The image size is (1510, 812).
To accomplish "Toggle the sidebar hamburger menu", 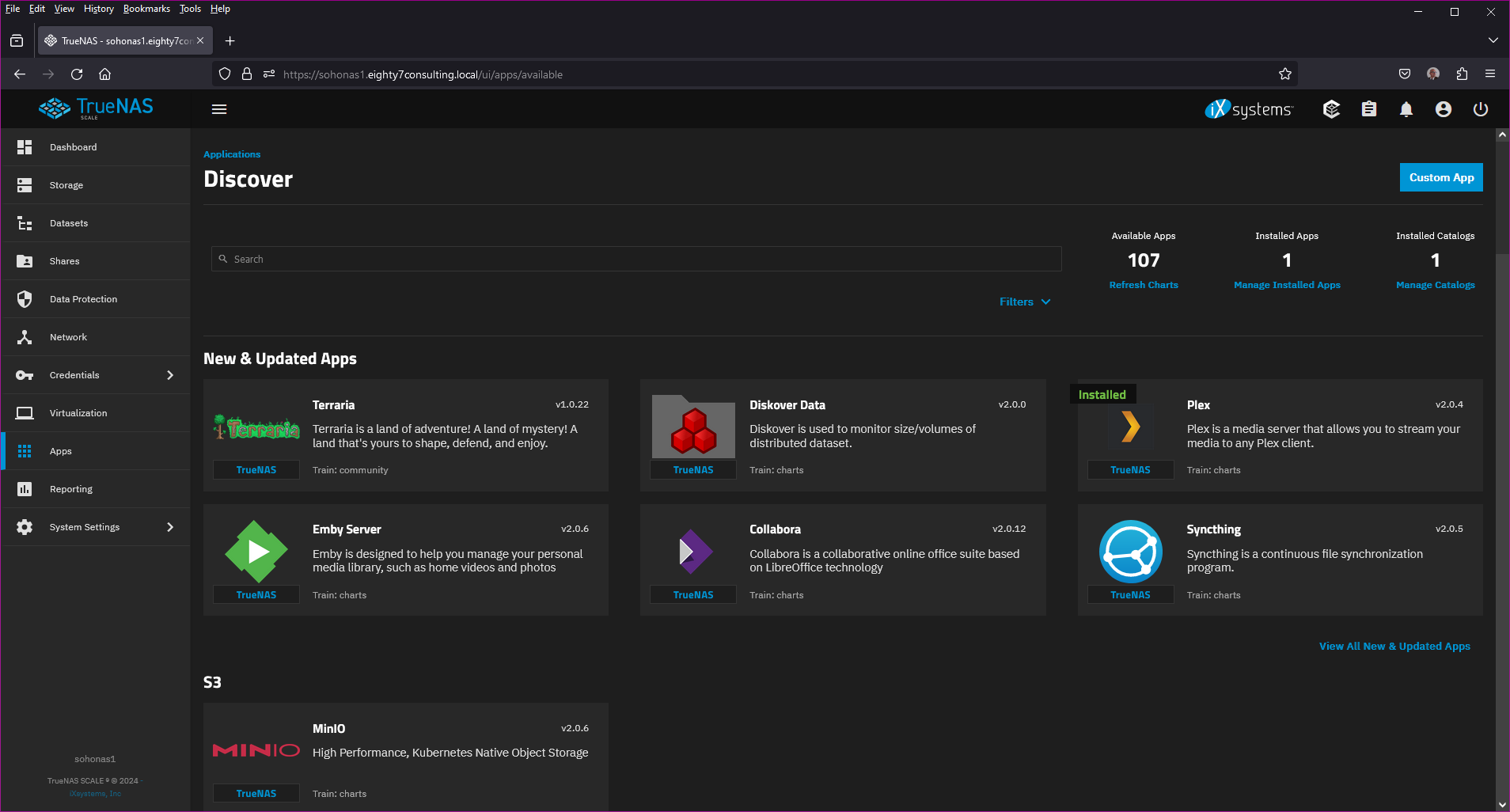I will [x=219, y=109].
